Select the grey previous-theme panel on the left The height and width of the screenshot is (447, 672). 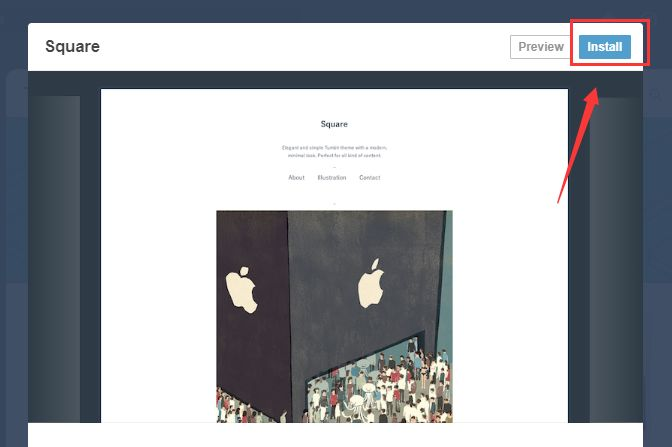click(x=54, y=259)
